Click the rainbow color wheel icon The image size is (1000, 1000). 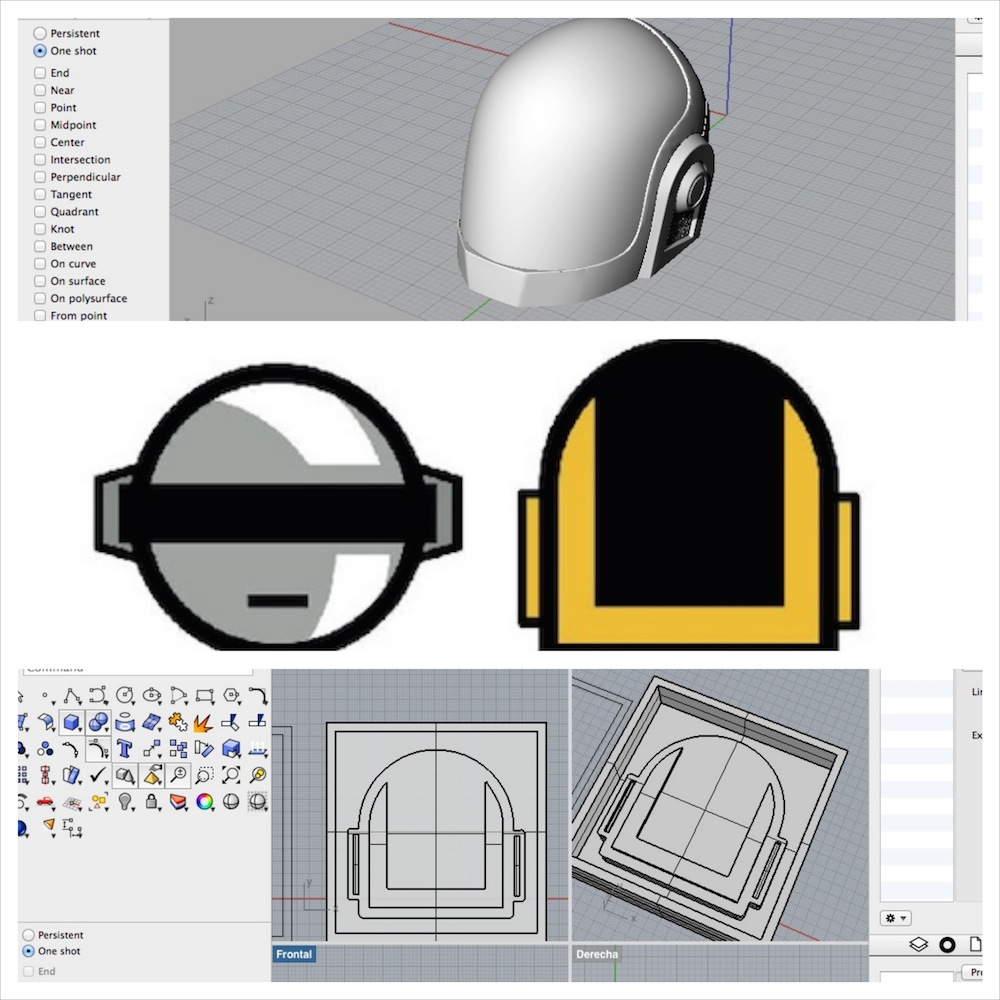point(205,802)
